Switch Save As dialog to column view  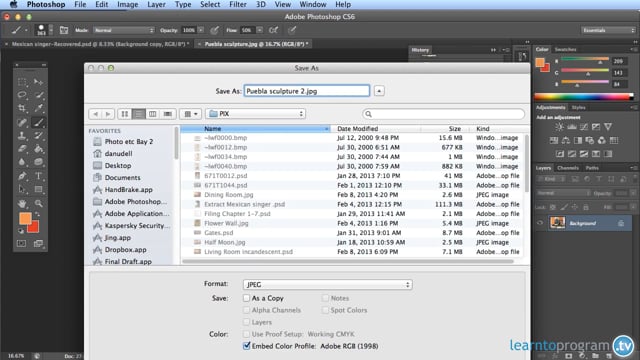(x=152, y=114)
